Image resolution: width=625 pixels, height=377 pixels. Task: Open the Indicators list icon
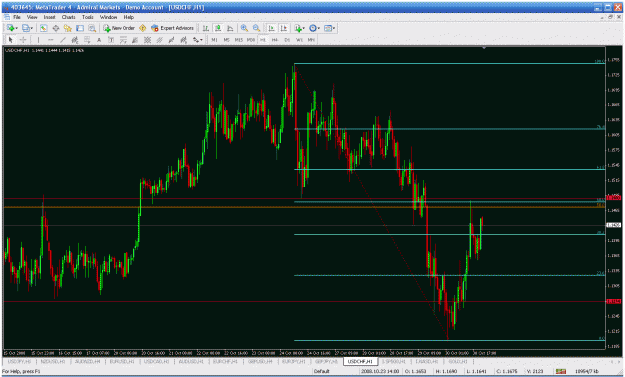tap(298, 28)
